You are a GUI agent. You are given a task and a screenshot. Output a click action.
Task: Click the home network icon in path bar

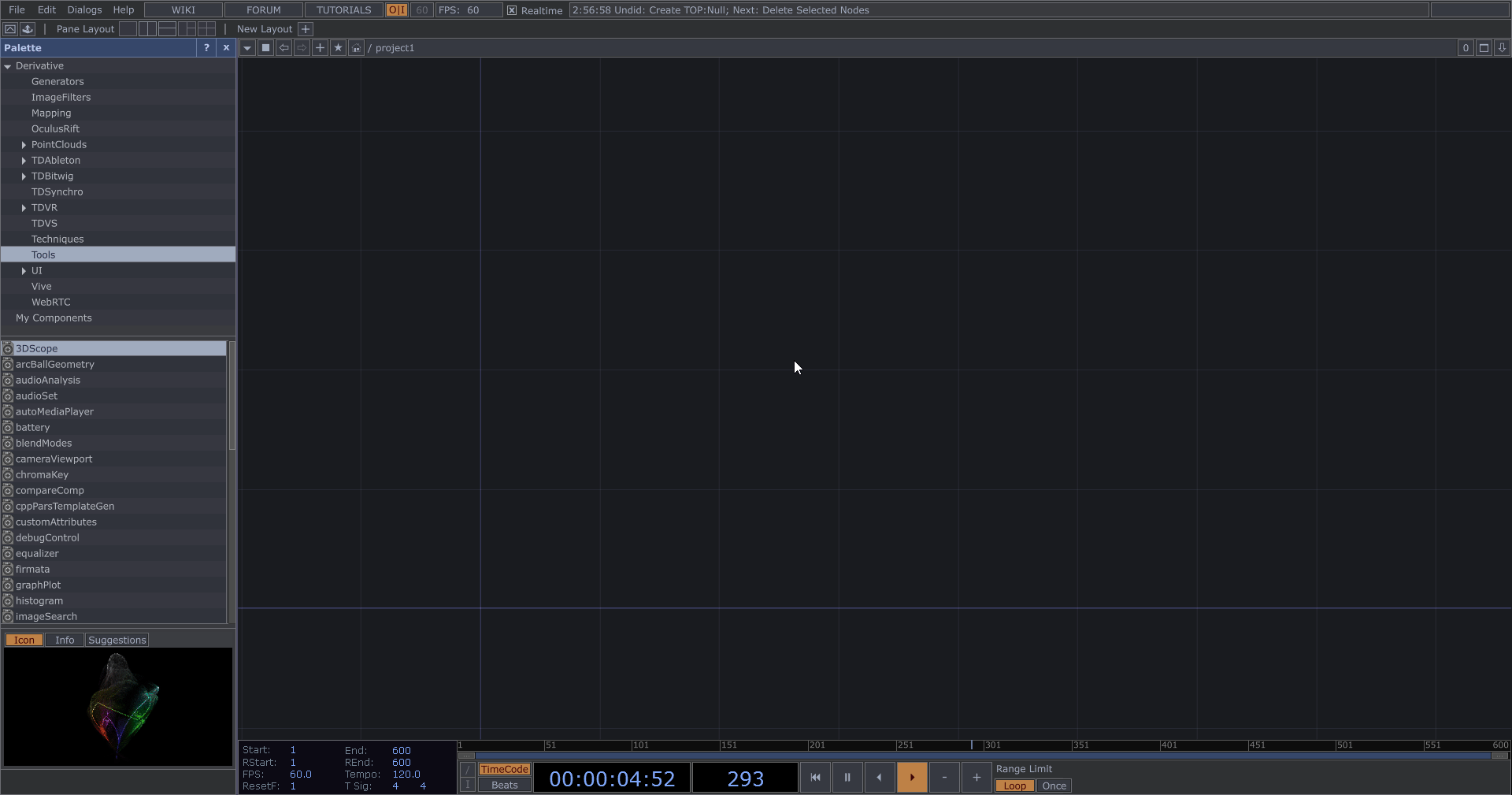pyautogui.click(x=356, y=48)
